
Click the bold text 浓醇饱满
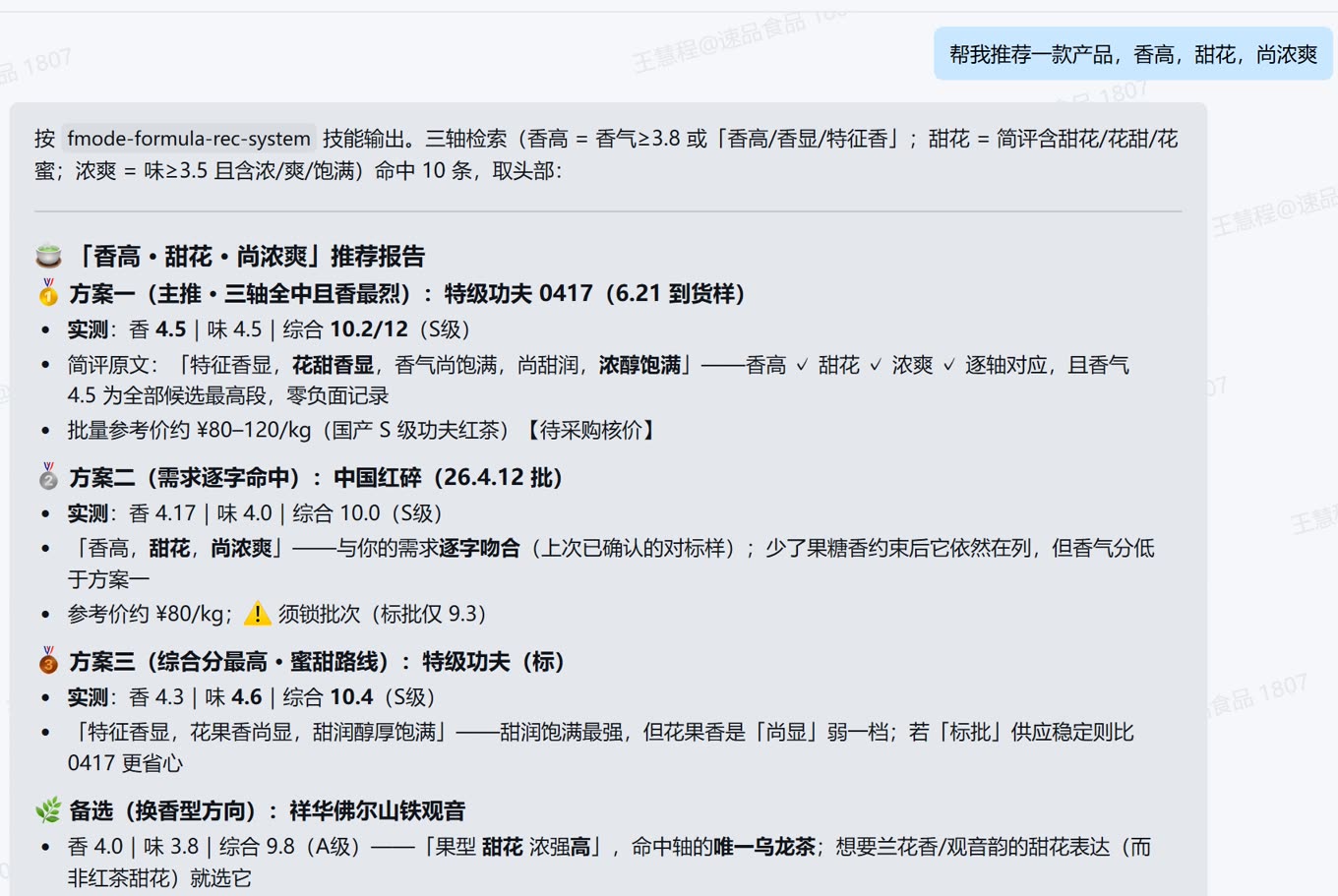(x=639, y=365)
